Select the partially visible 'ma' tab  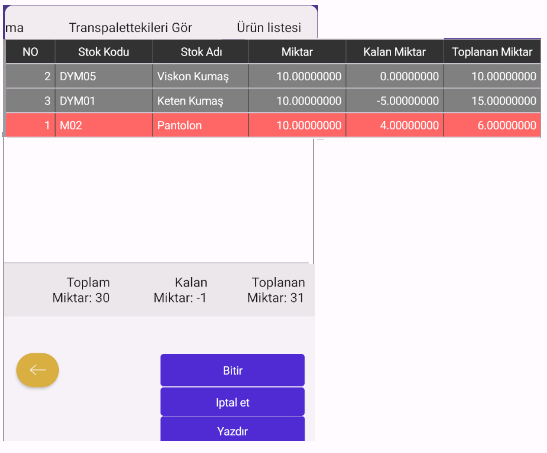click(14, 28)
